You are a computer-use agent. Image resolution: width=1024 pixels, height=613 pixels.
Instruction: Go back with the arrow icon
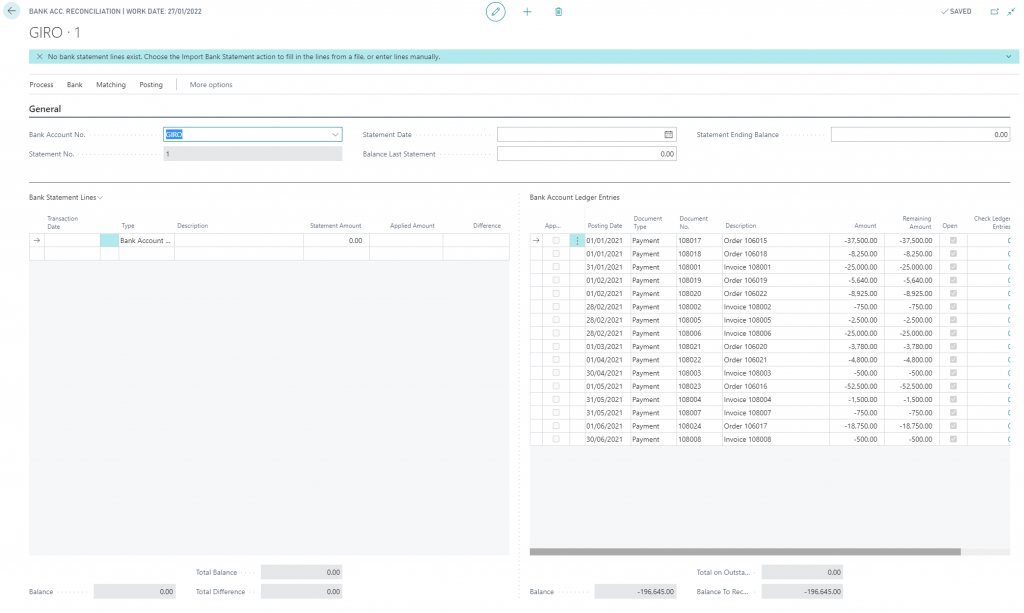(12, 11)
